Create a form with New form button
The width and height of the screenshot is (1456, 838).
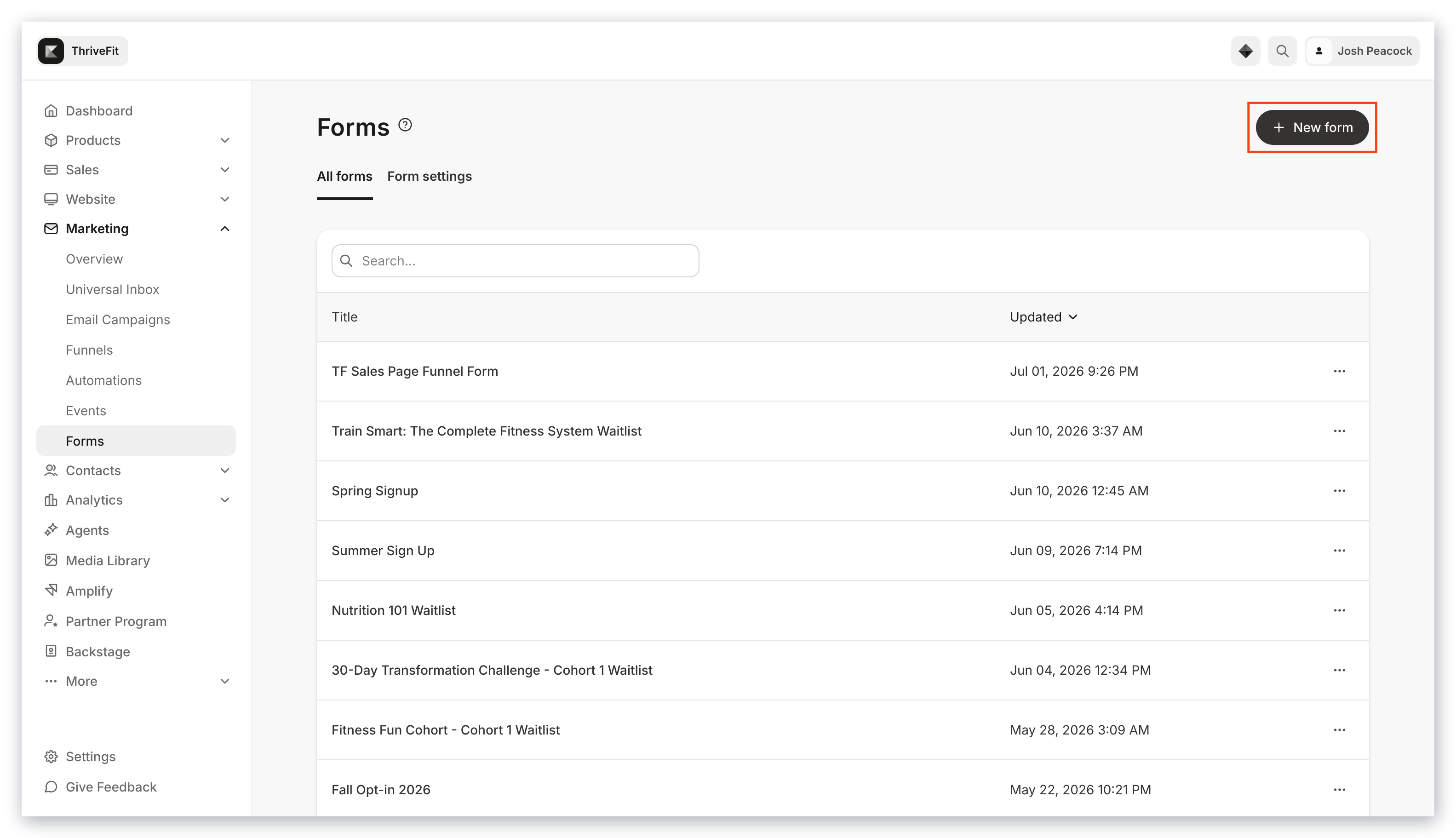coord(1312,127)
